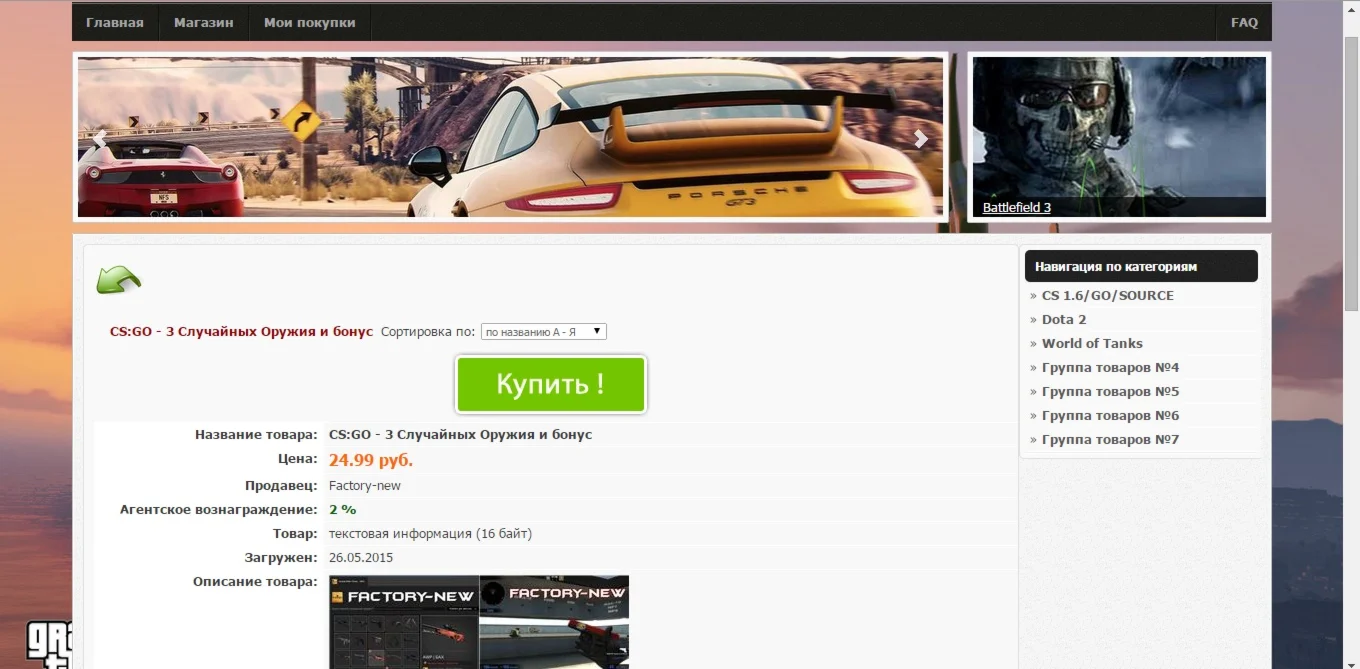The image size is (1360, 669).
Task: Click the 2 % agent reward value
Action: 342,509
